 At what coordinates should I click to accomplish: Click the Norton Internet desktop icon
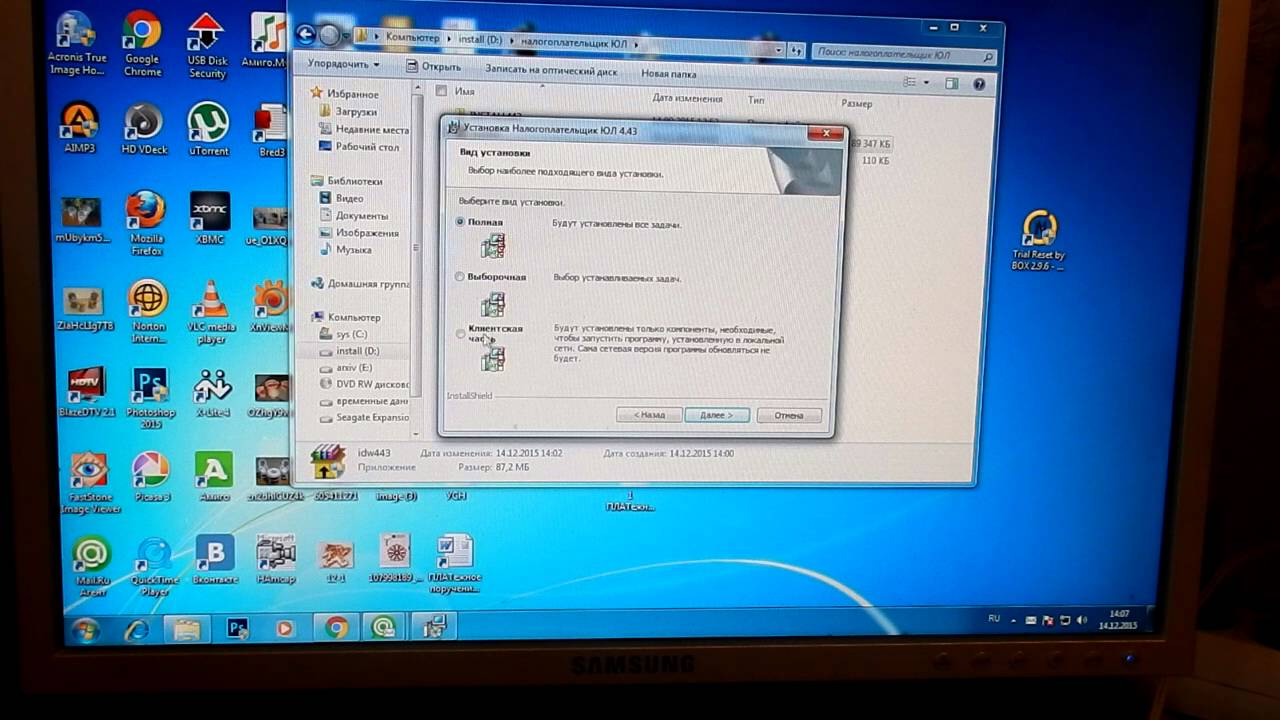click(x=149, y=312)
